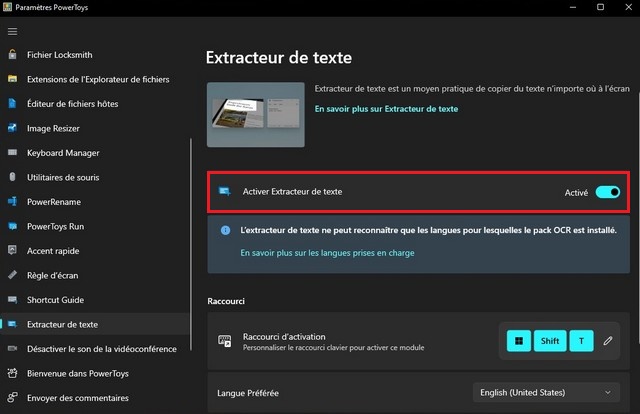Click the Bienvenue dans PowerToys icon
The height and width of the screenshot is (414, 640).
click(x=13, y=373)
